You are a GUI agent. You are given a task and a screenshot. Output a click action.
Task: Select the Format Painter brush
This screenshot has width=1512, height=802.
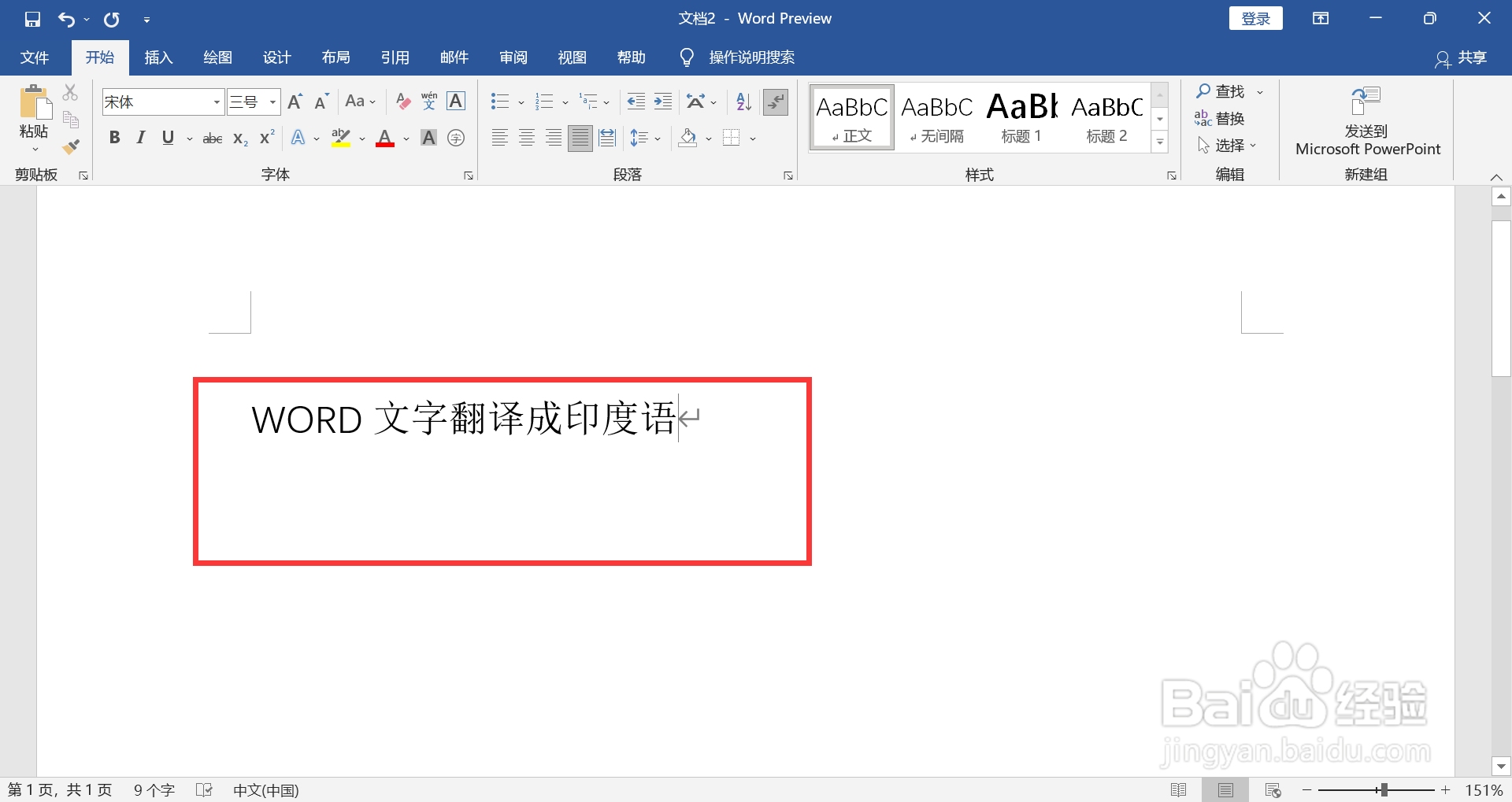[x=71, y=146]
